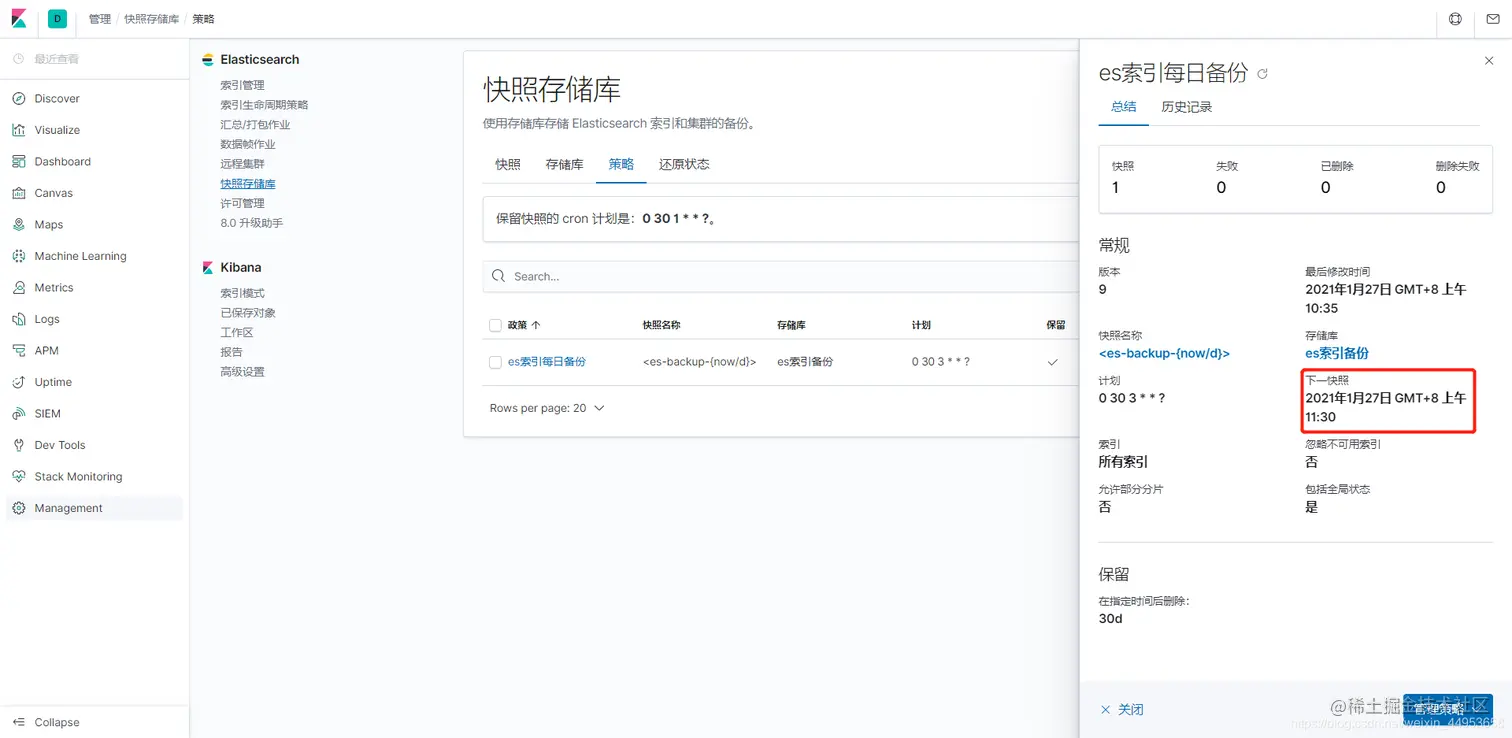Sort by the 快照名称 column header
1512x738 pixels.
click(661, 325)
